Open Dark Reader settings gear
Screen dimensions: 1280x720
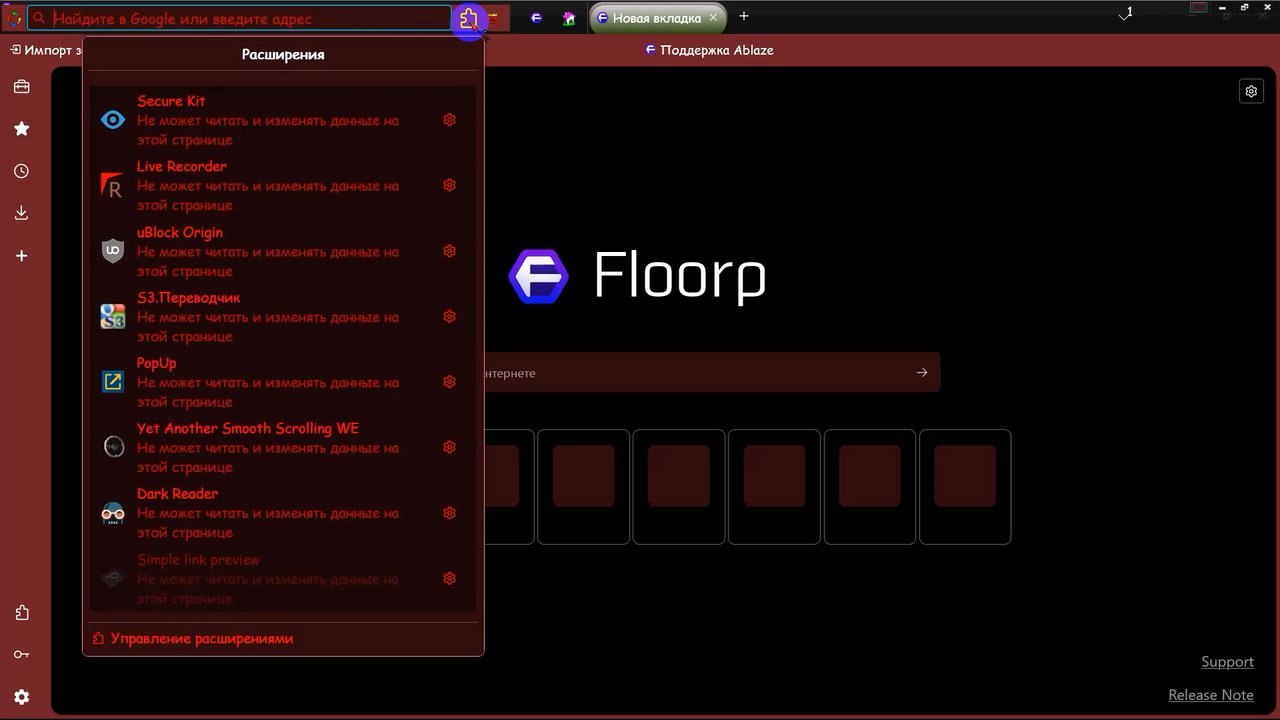(450, 513)
